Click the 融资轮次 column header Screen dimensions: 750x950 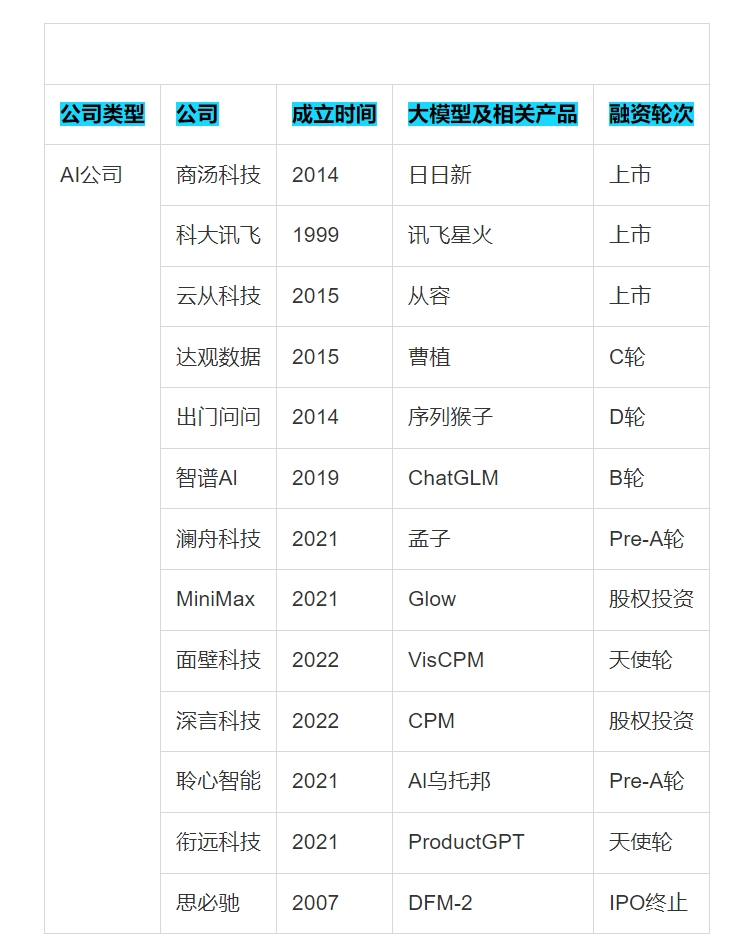[x=651, y=114]
